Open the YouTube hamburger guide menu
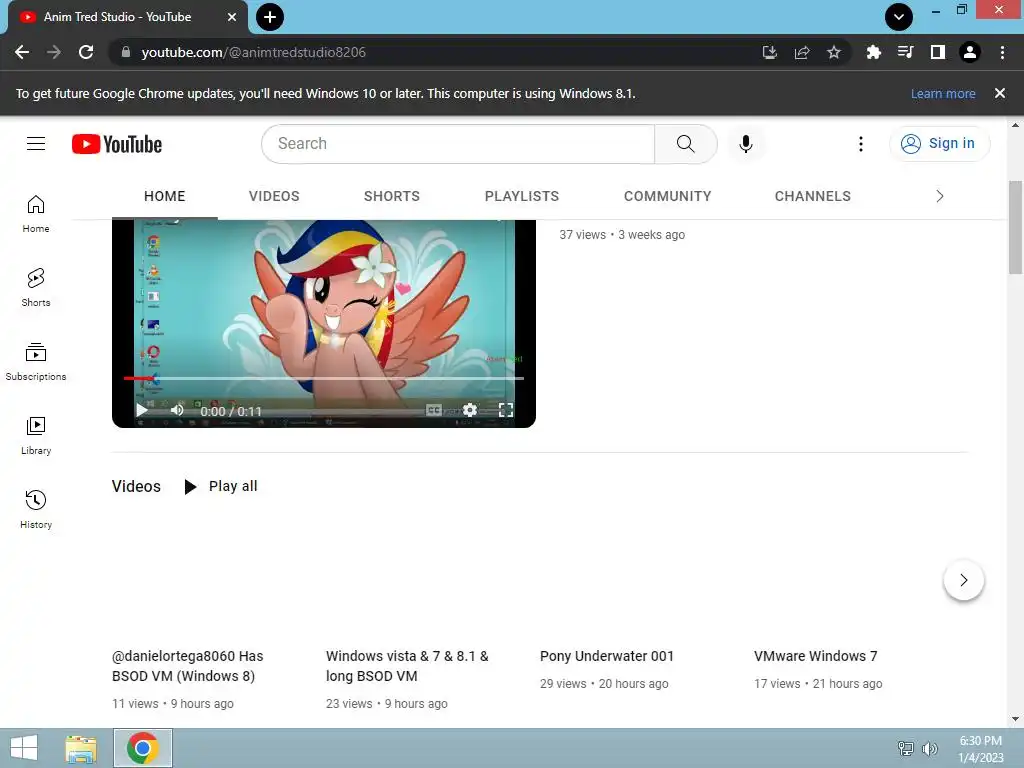 [x=36, y=144]
